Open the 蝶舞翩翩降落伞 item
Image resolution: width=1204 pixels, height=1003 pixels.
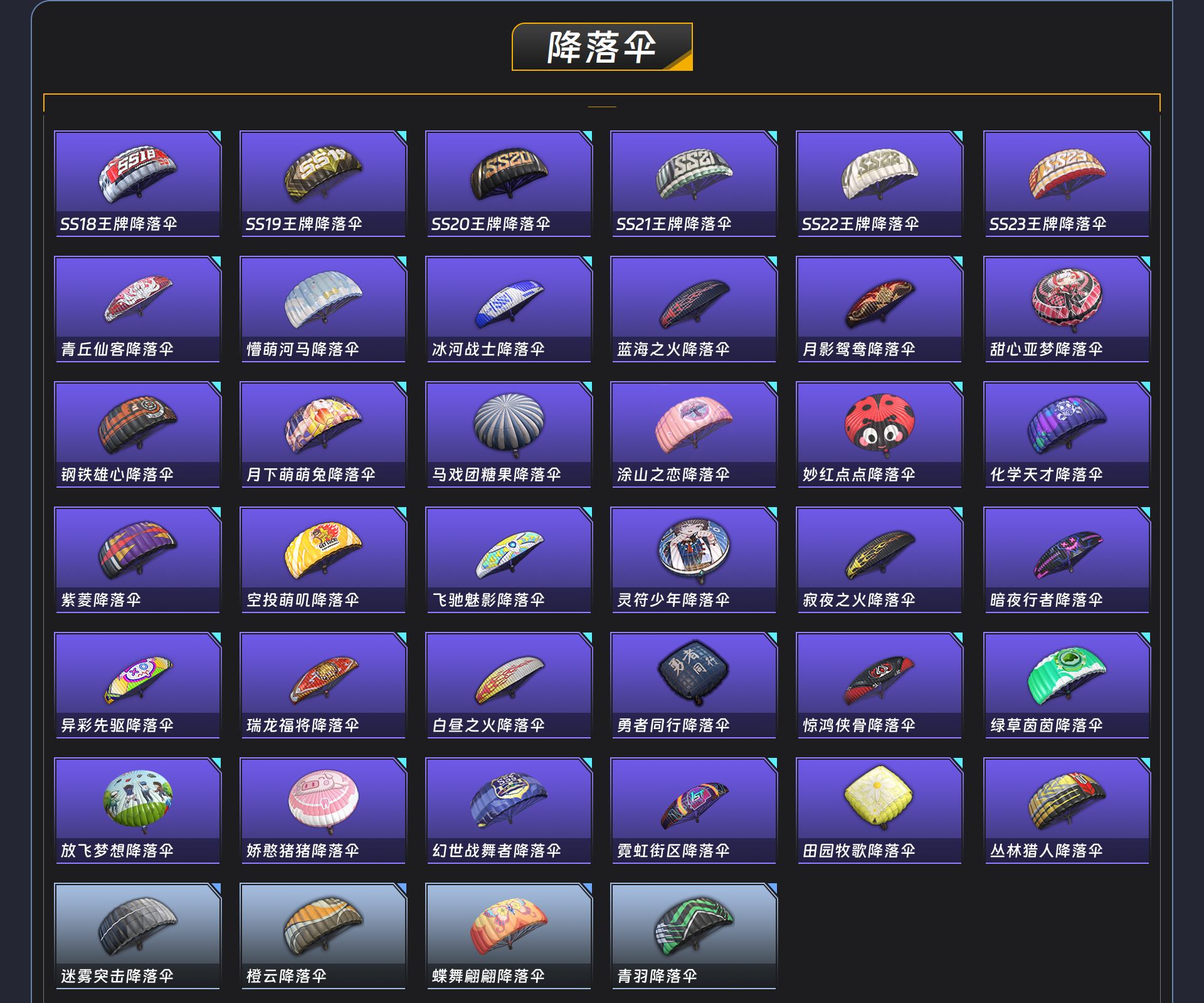point(509,936)
